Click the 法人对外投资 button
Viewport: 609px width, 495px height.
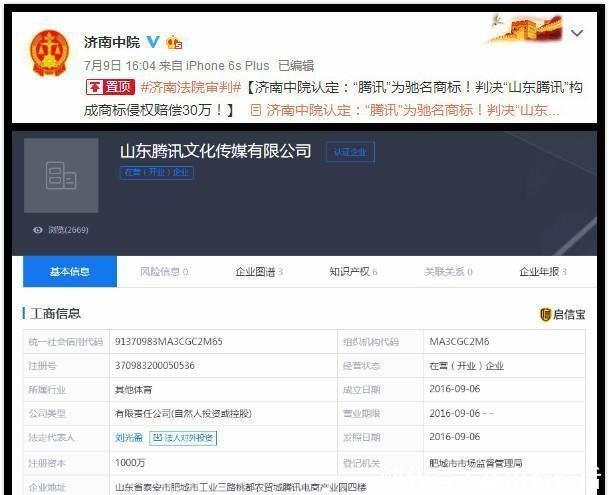click(183, 438)
